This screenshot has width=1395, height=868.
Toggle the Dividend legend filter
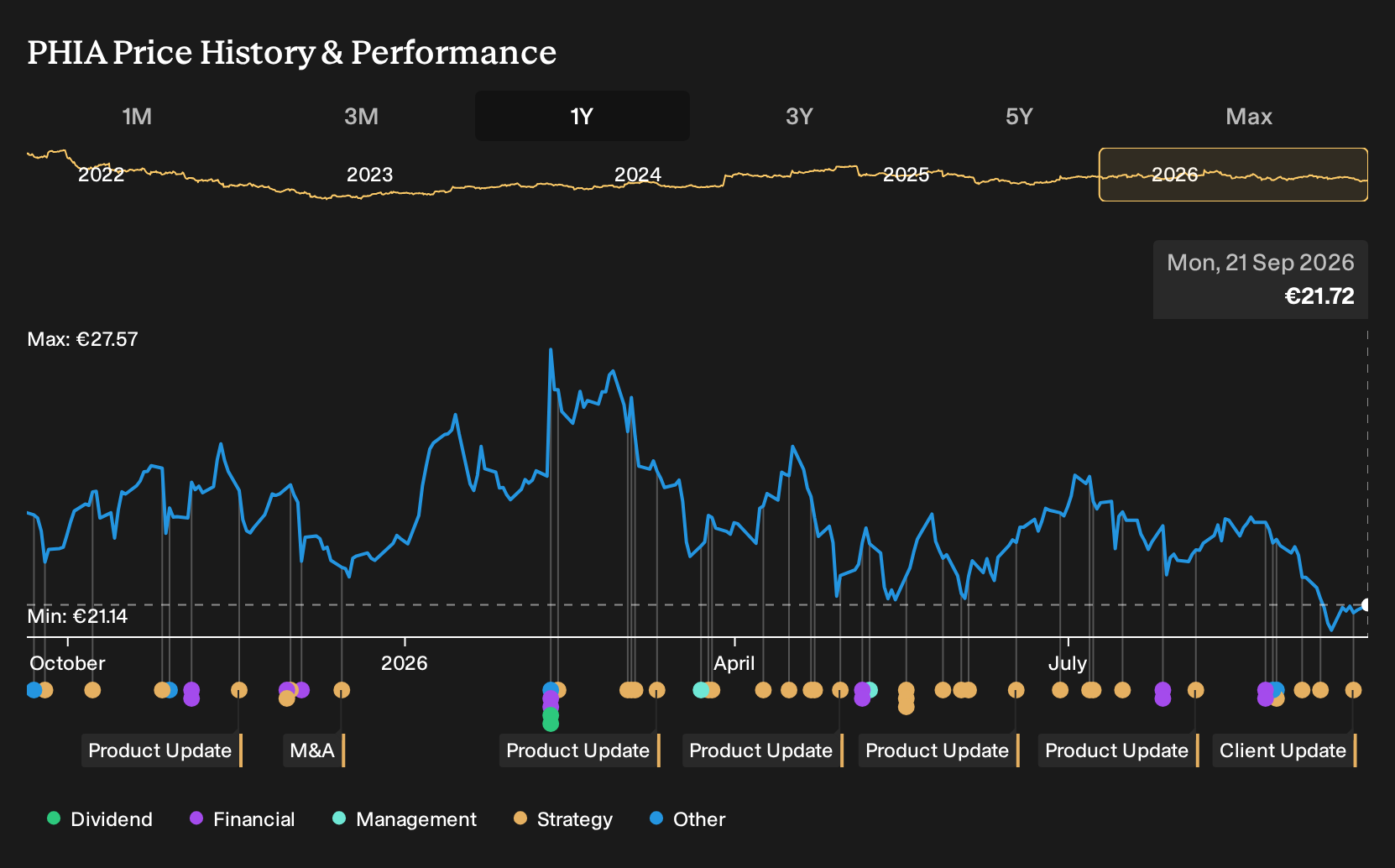(x=100, y=819)
